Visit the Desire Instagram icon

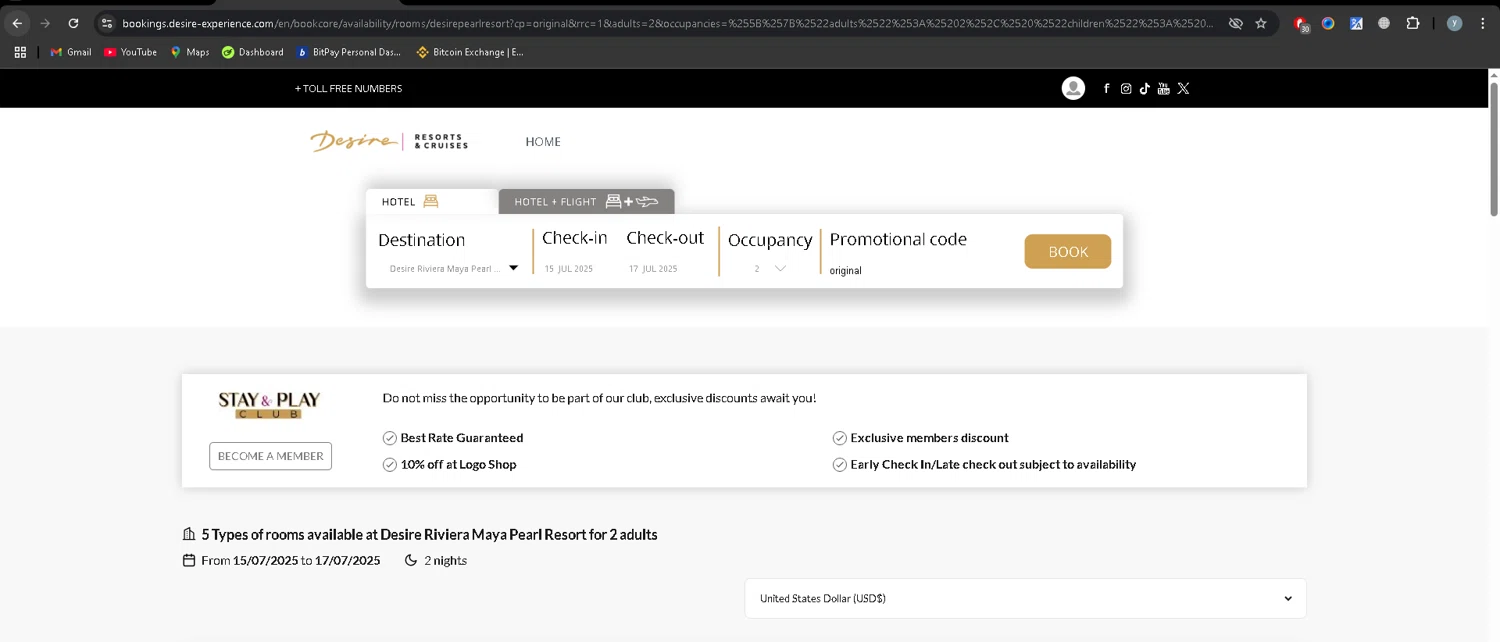[x=1126, y=89]
